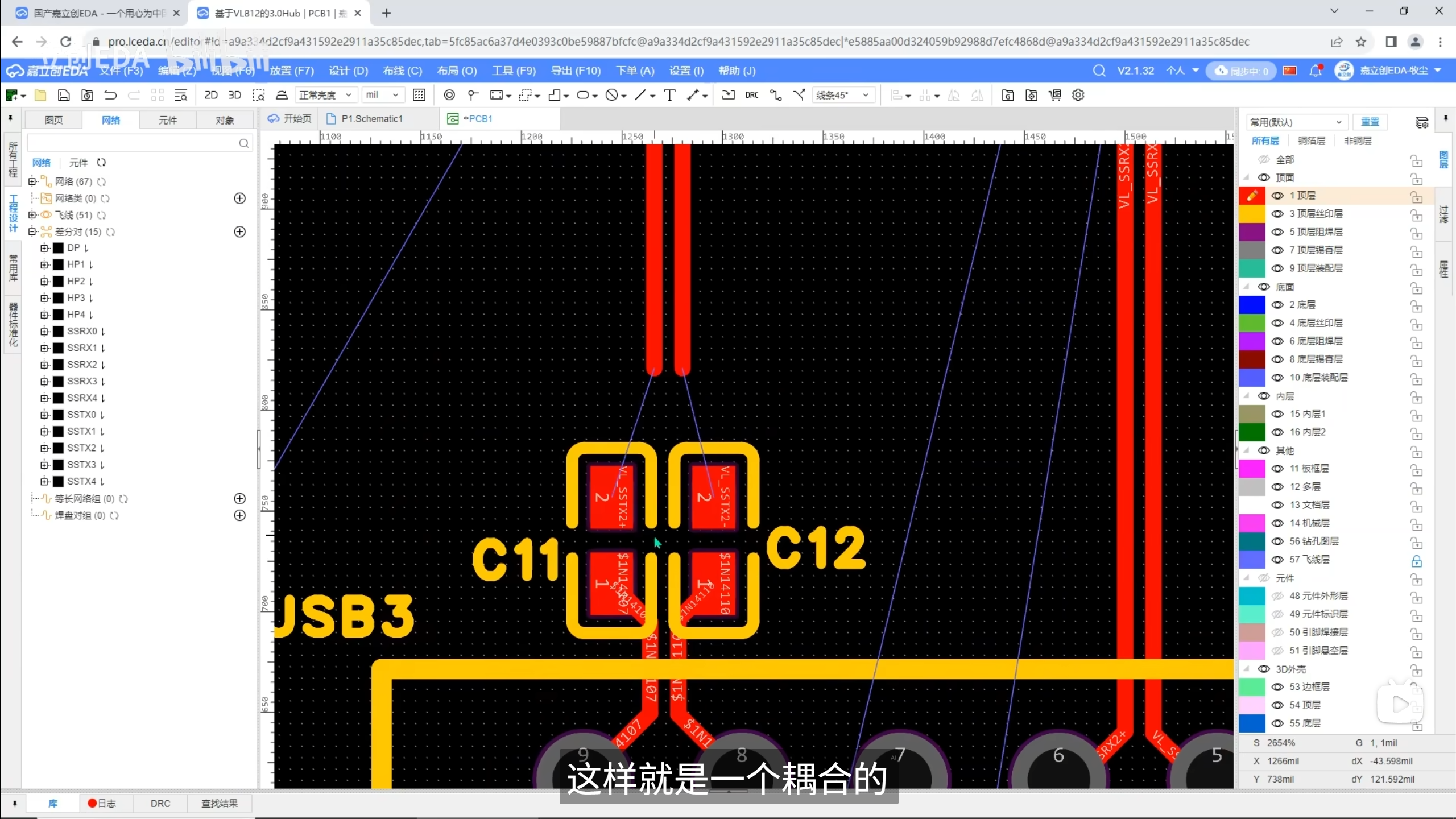1456x819 pixels.
Task: Run the DRC check from toolbar
Action: (751, 95)
